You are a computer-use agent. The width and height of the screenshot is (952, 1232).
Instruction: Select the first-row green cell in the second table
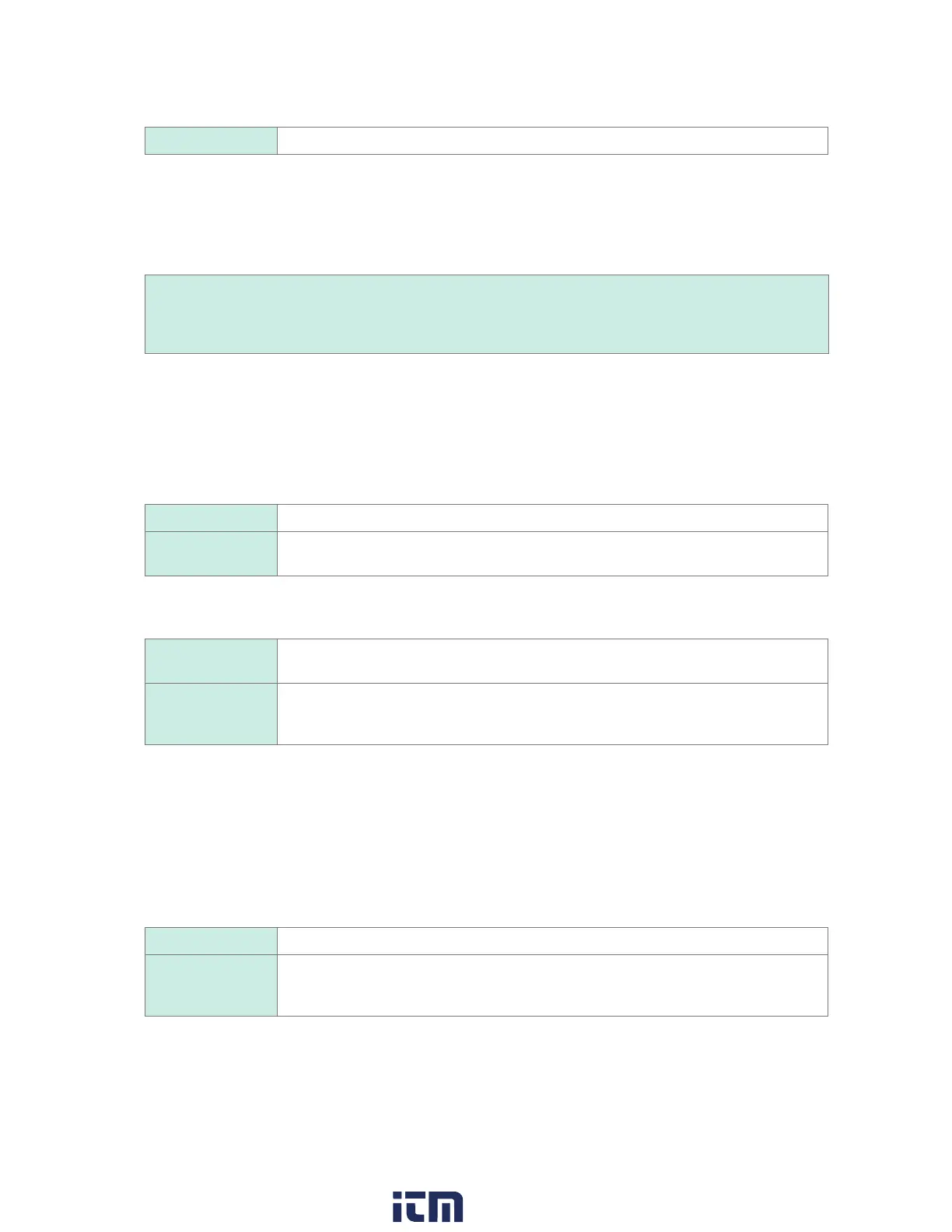pos(211,518)
